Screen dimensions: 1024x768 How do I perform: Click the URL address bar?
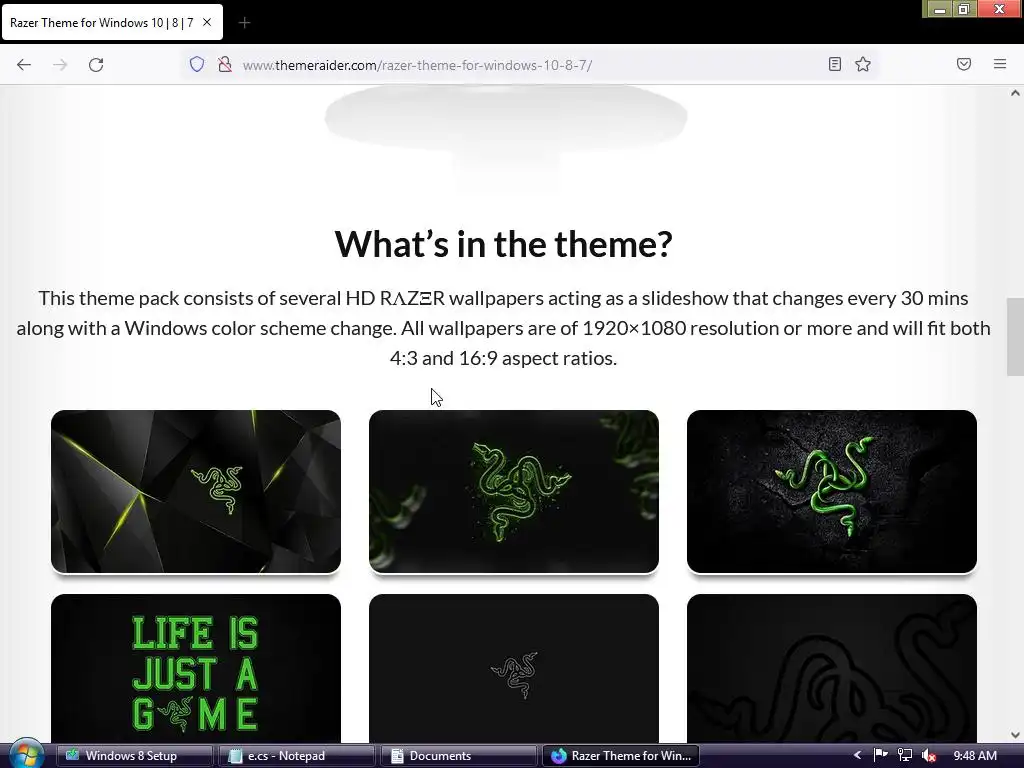(x=529, y=65)
